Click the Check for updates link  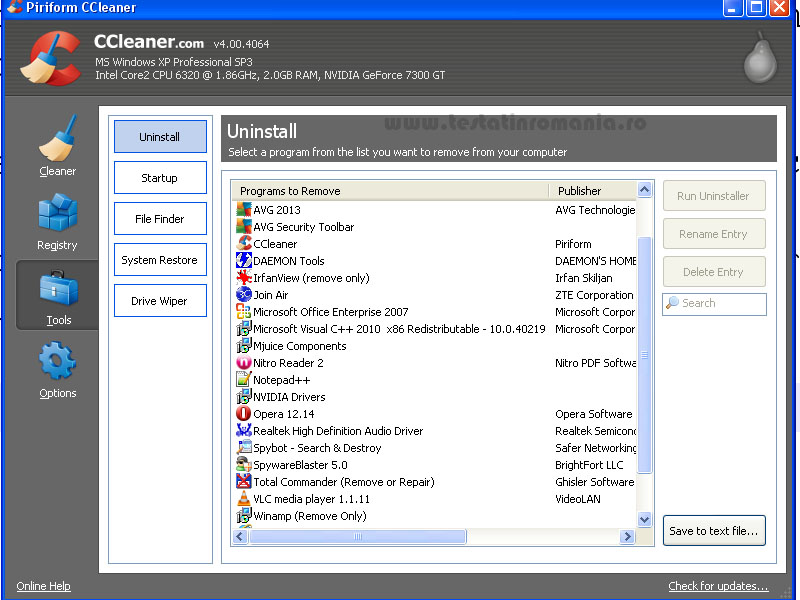click(718, 586)
